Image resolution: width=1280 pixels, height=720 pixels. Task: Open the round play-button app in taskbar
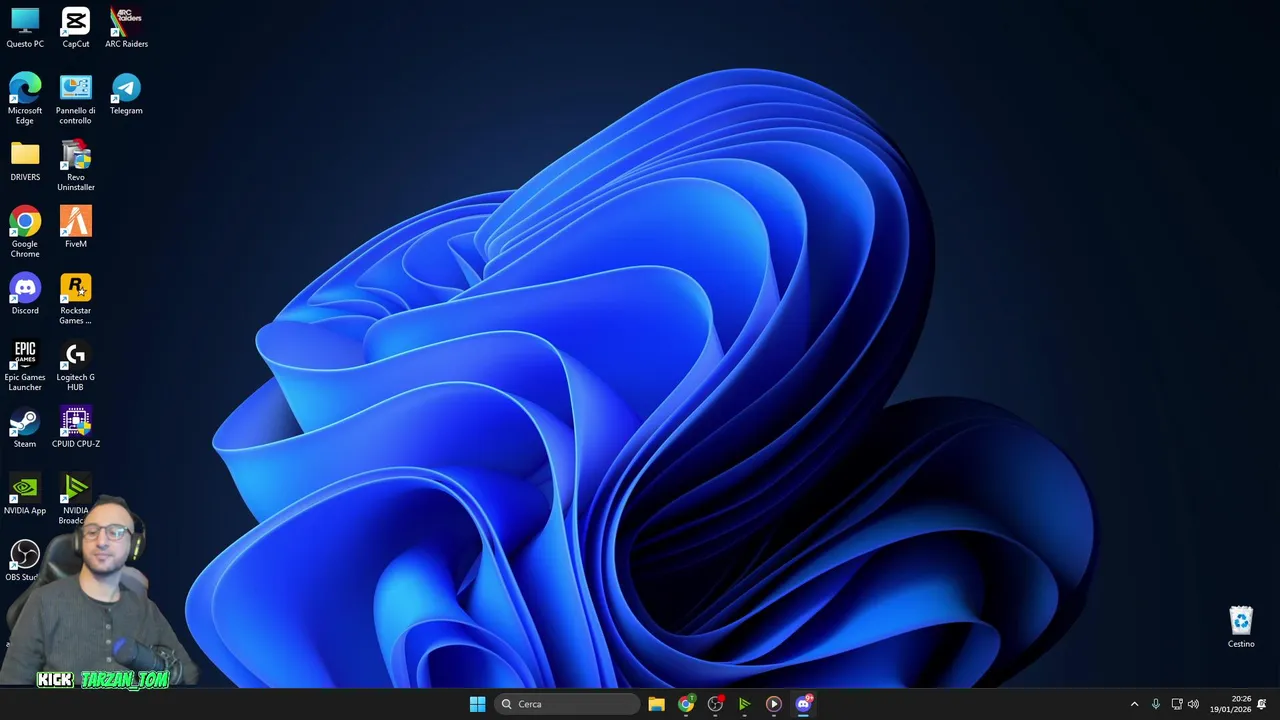773,704
